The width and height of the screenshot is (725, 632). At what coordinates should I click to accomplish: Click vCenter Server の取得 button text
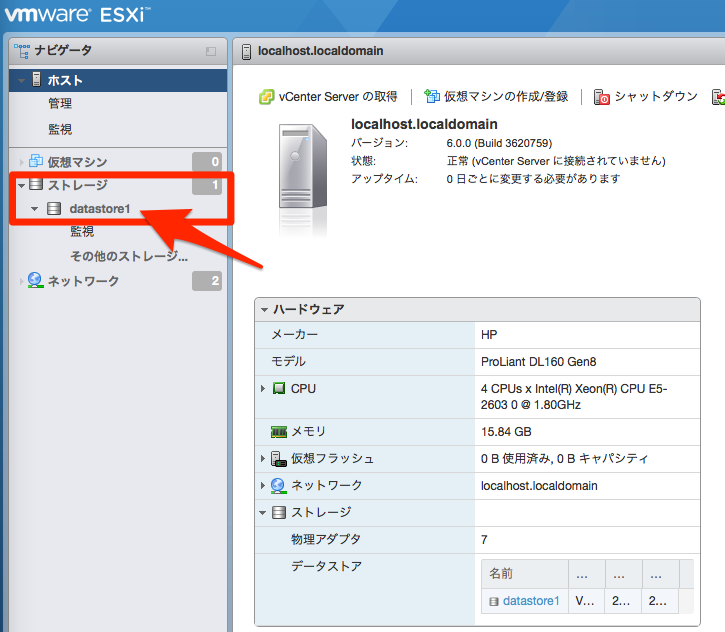tap(338, 97)
